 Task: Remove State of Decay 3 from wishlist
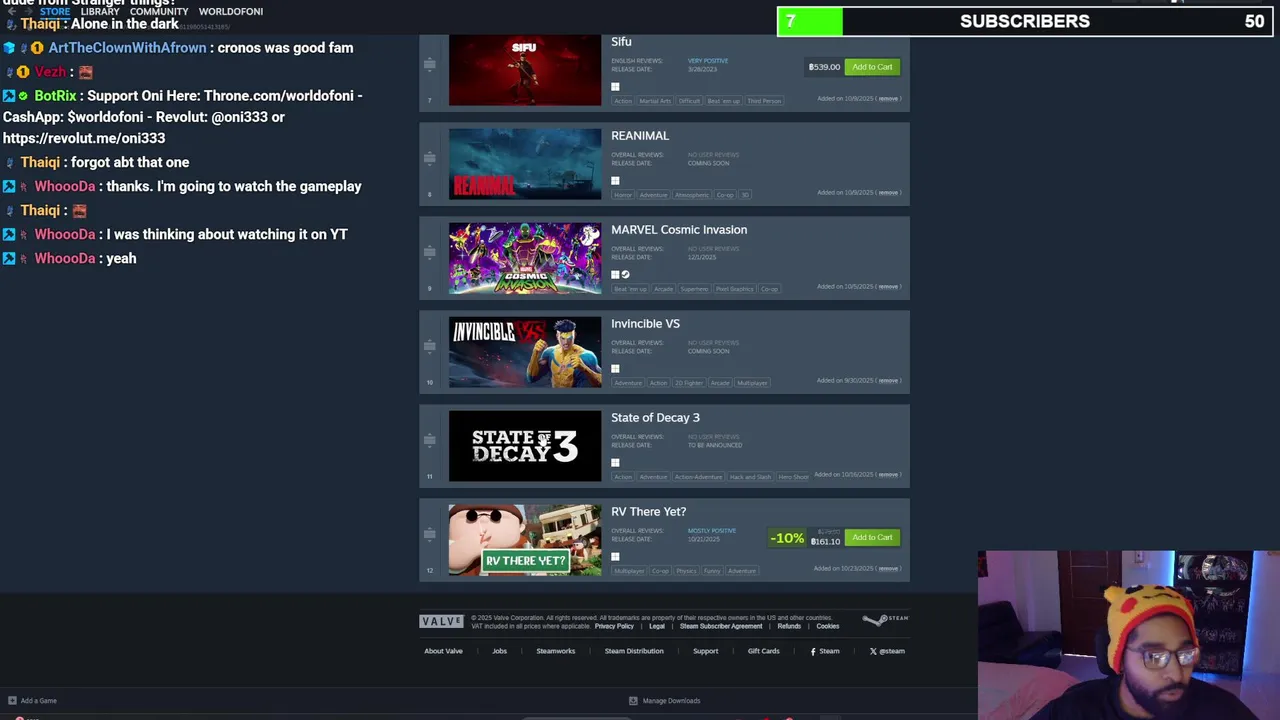pos(888,475)
